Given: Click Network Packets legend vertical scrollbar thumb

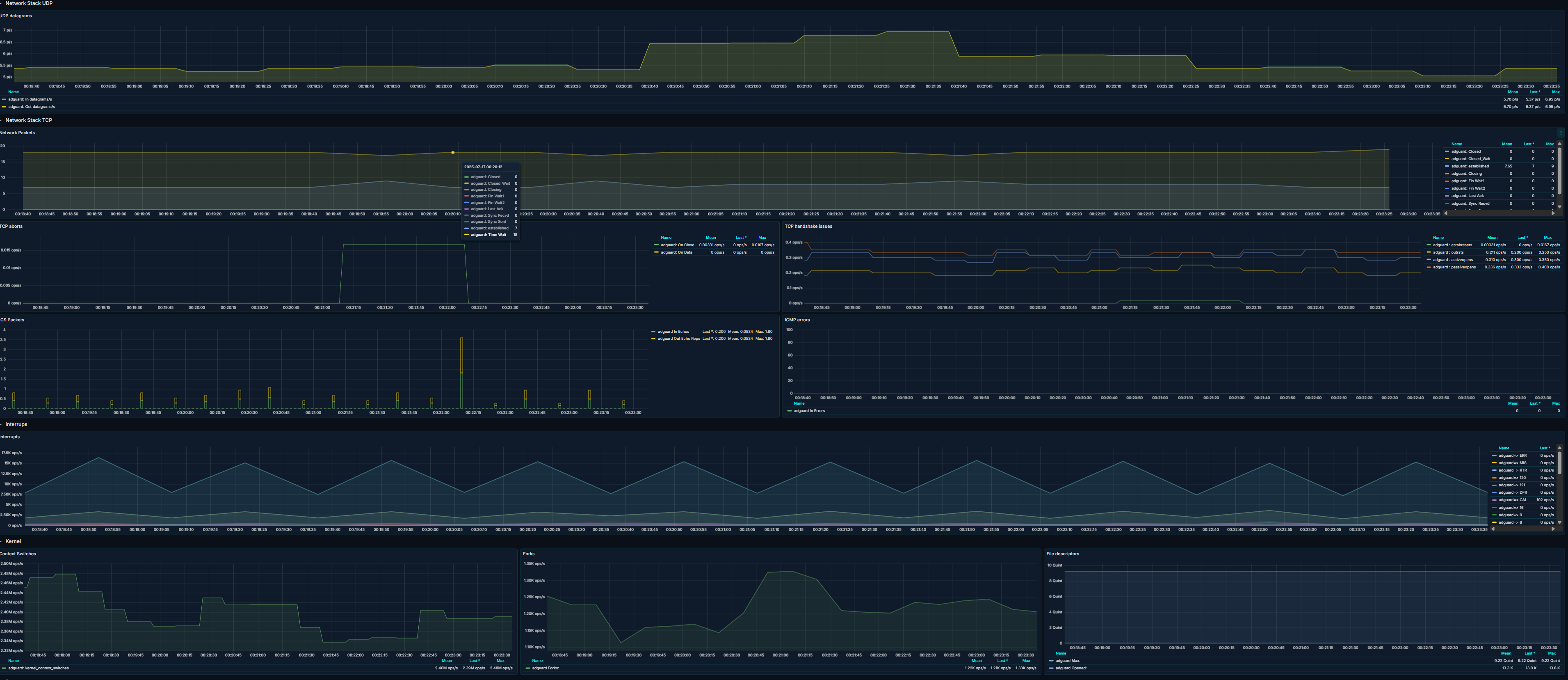Looking at the screenshot, I should coord(1559,170).
